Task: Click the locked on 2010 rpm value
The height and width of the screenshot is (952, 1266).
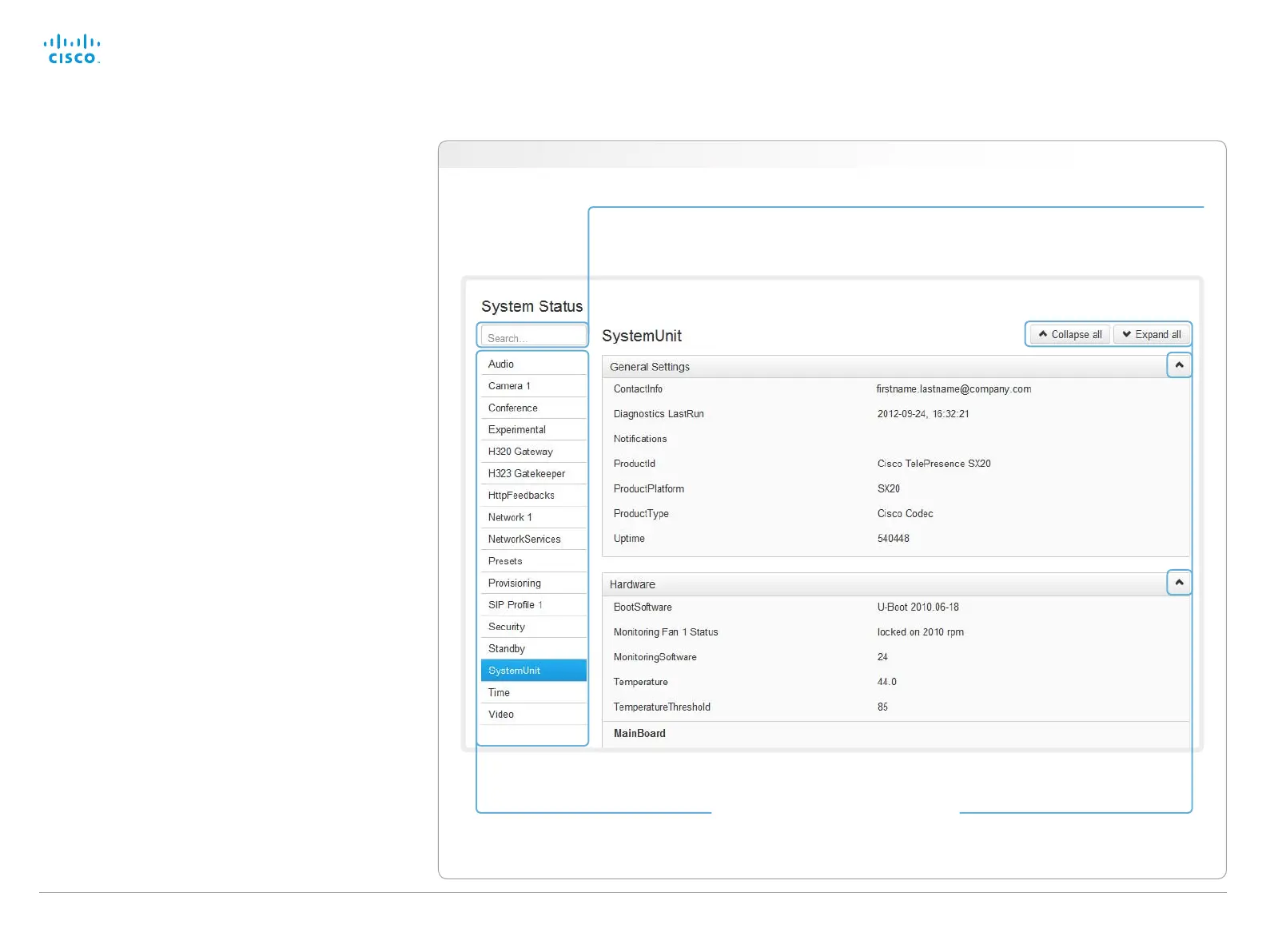Action: pos(920,632)
